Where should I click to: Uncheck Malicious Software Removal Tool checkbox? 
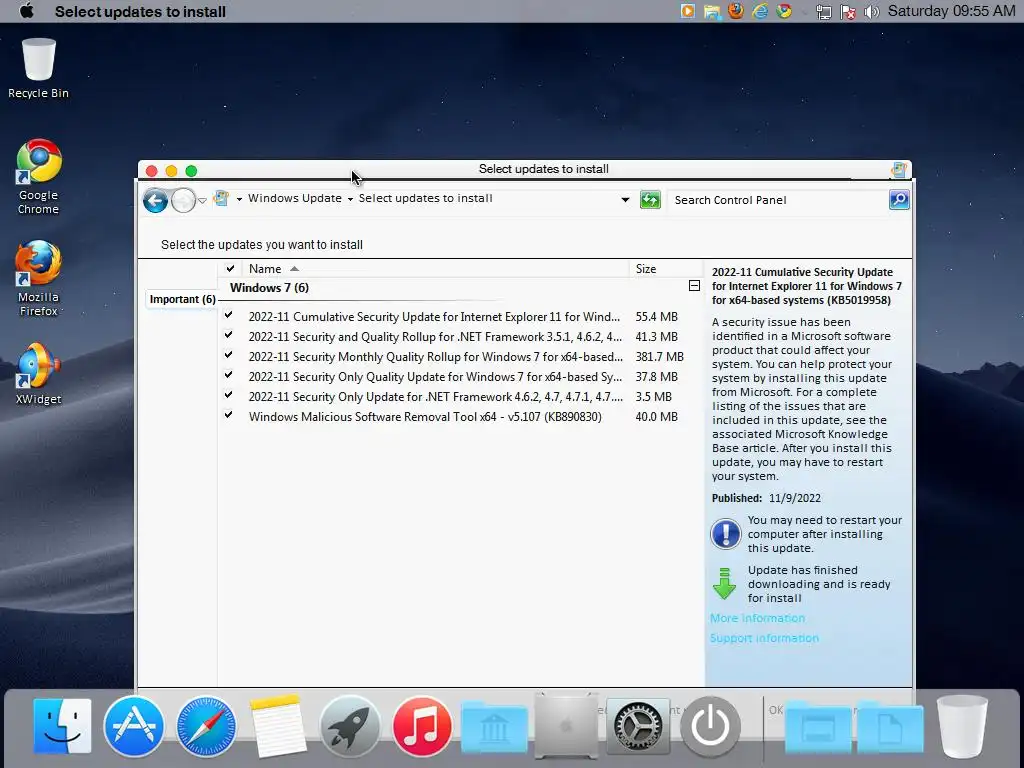pyautogui.click(x=229, y=415)
